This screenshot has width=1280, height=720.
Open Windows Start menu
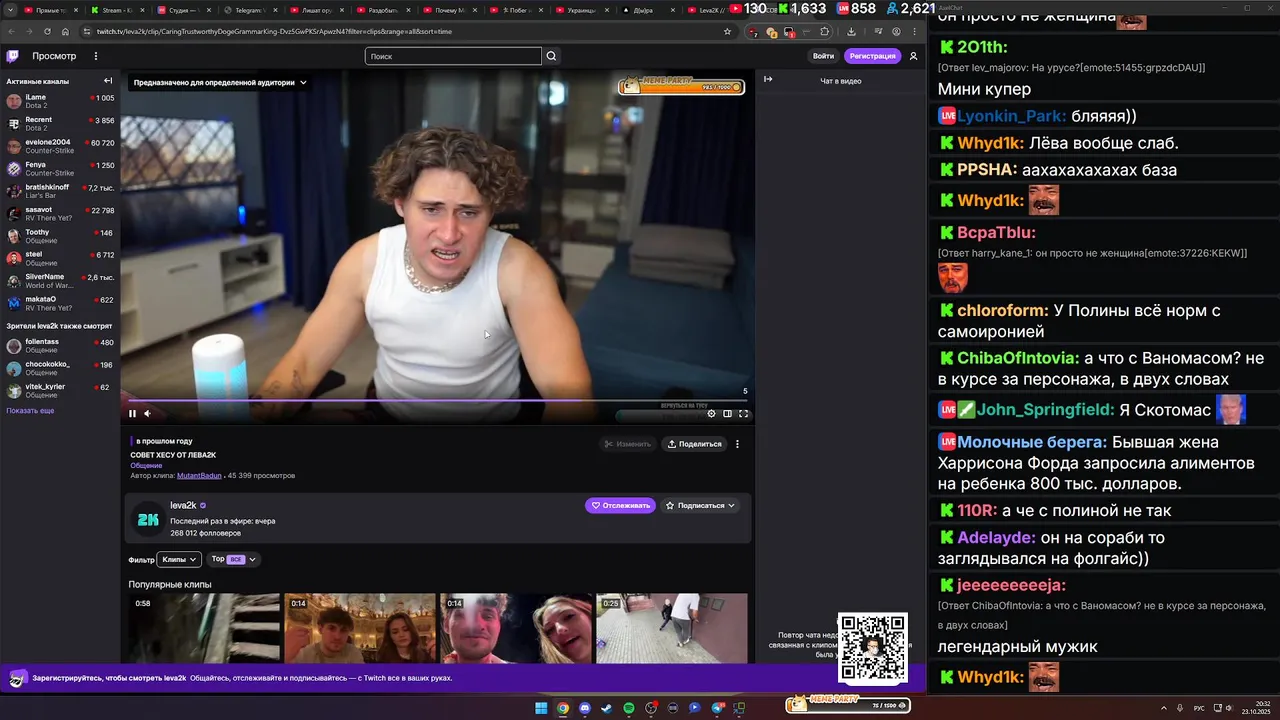(541, 708)
